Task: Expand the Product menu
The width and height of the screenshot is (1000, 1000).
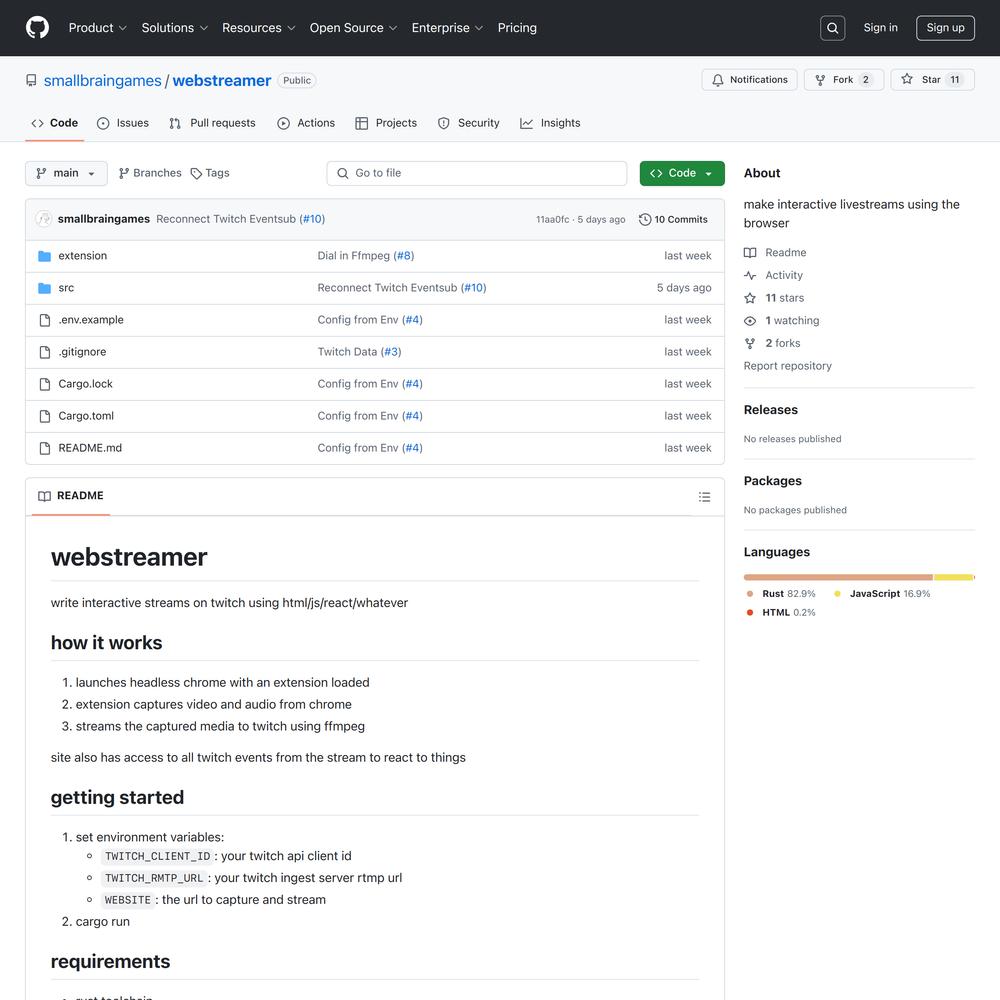Action: (x=97, y=28)
